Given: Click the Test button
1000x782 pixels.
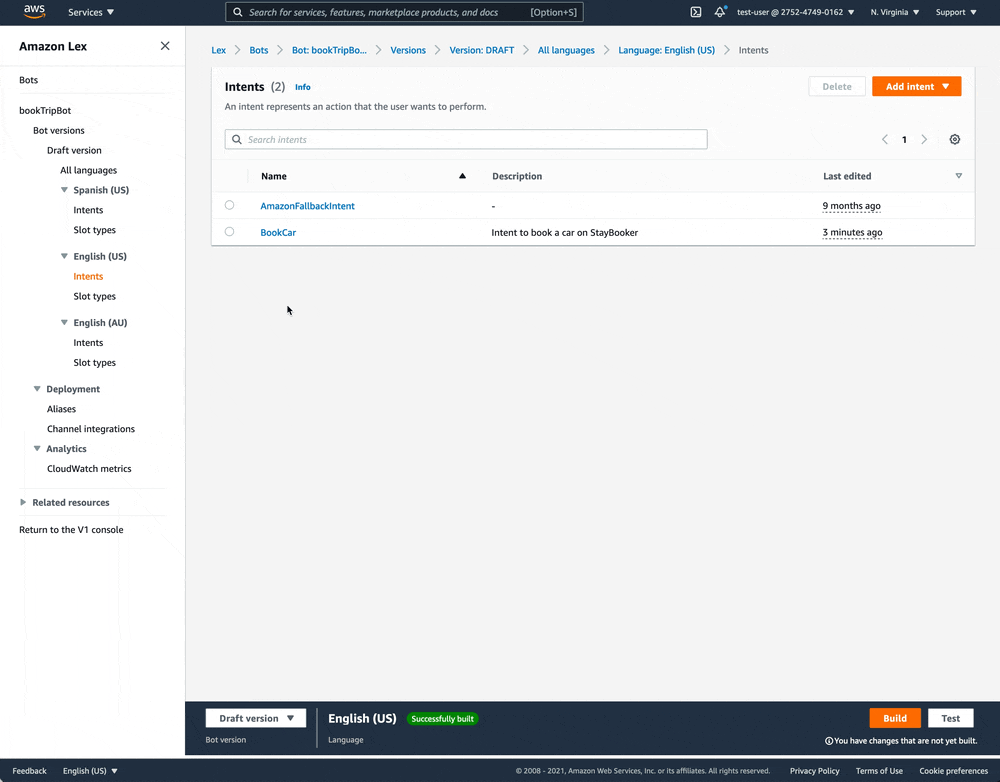Looking at the screenshot, I should pos(950,718).
